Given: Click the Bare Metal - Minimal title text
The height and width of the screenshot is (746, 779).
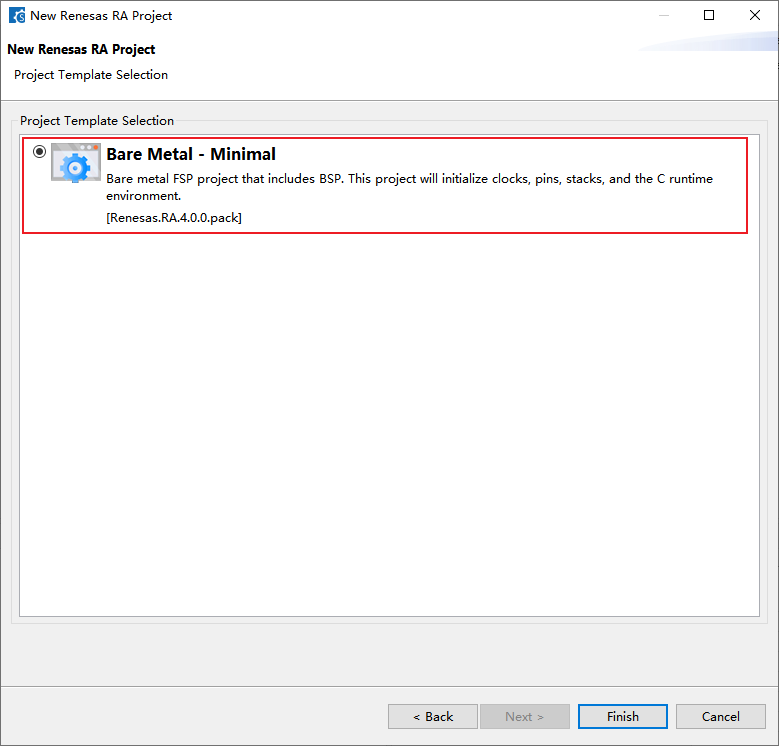Looking at the screenshot, I should 191,154.
